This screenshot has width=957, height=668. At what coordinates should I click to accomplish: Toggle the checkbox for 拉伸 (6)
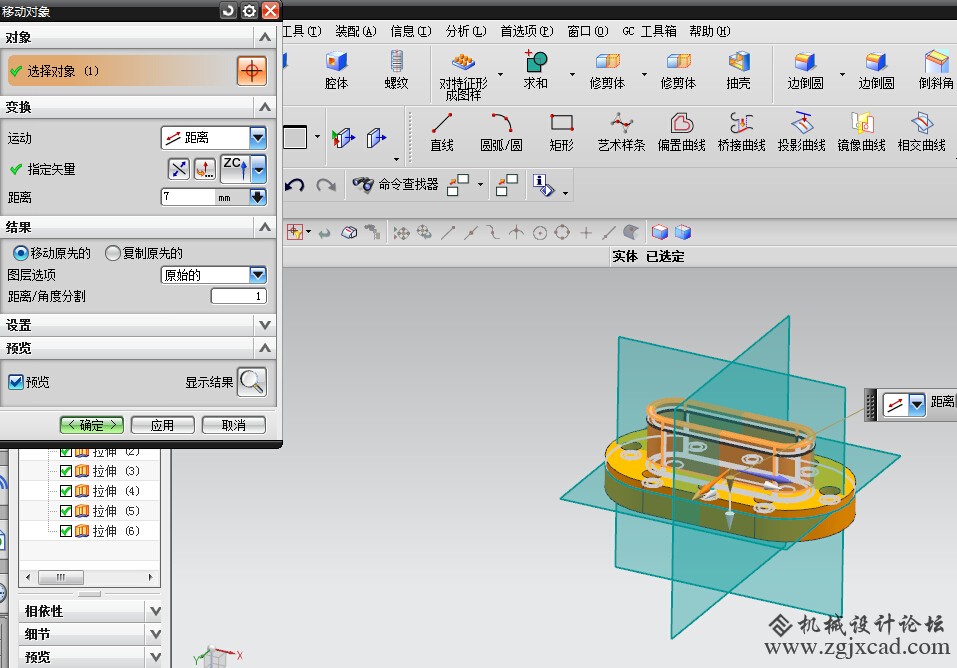[x=66, y=531]
